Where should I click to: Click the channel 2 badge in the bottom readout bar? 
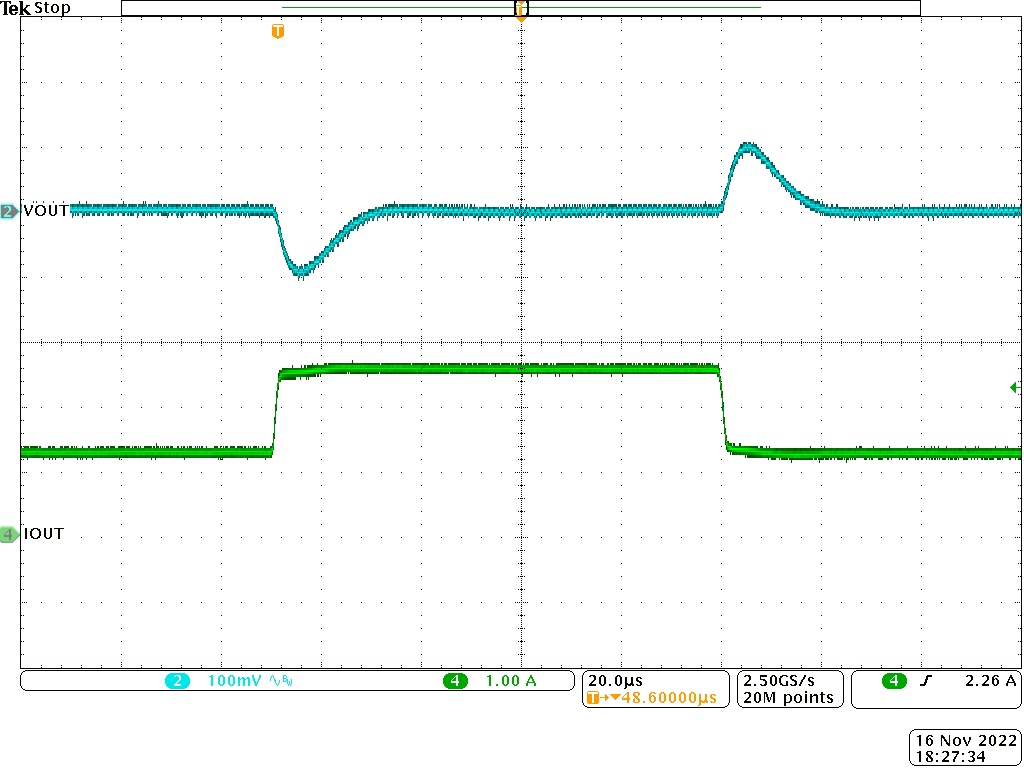[178, 680]
